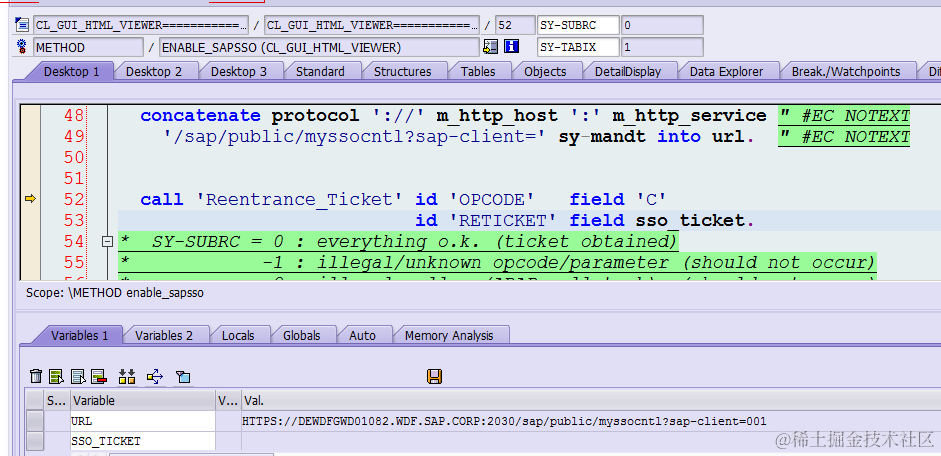This screenshot has width=941, height=456.
Task: Click the 'Reentrance_Ticket' string on line 52
Action: pyautogui.click(x=301, y=199)
